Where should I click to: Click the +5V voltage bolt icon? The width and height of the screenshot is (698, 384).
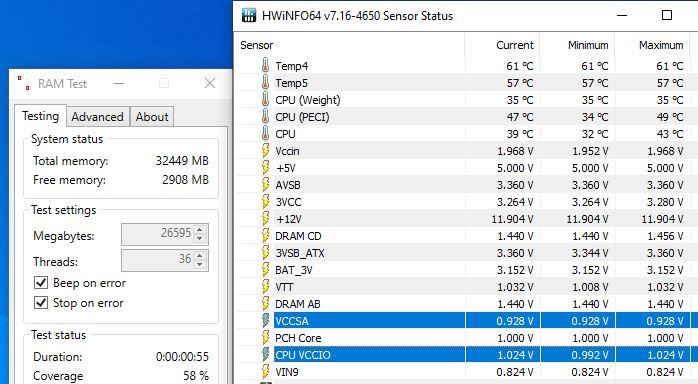click(x=265, y=168)
